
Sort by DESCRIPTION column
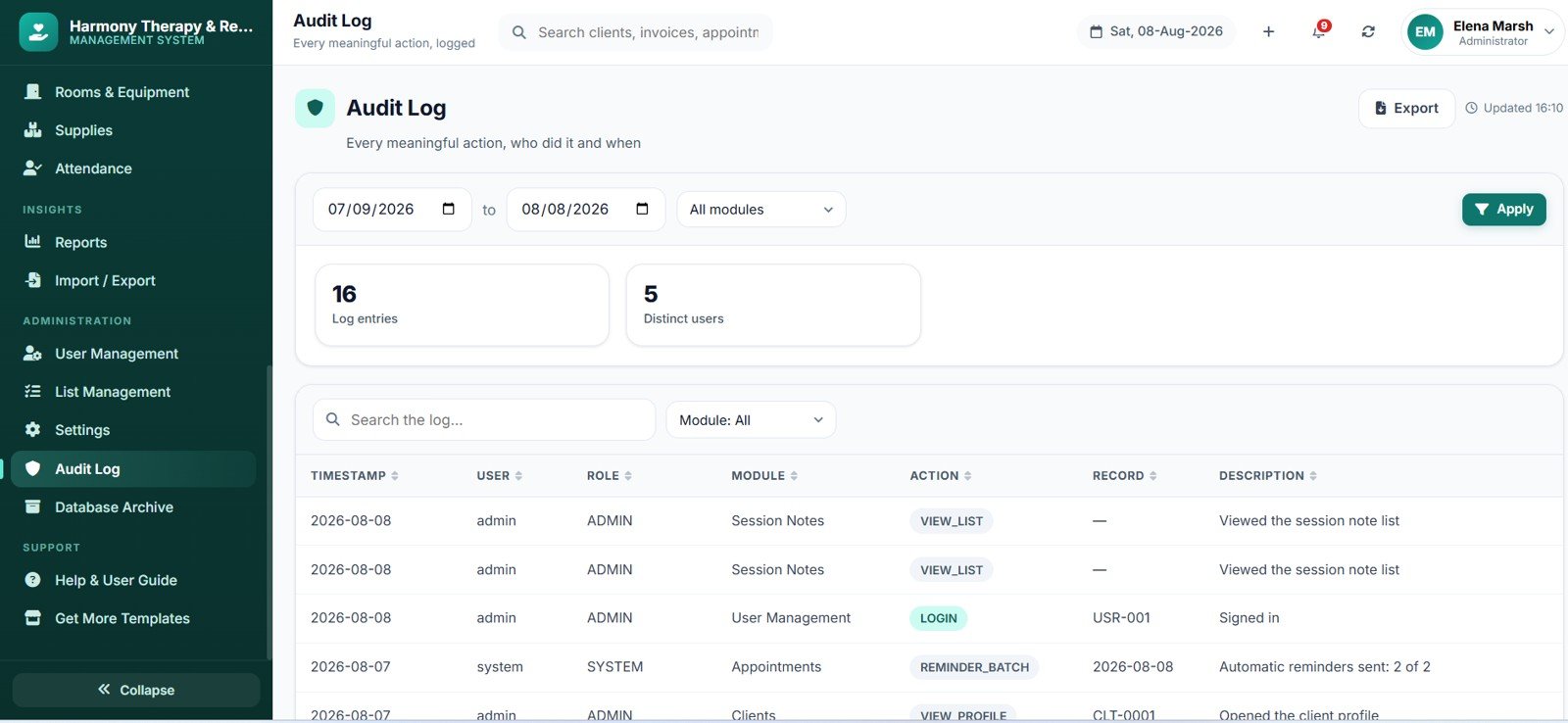pyautogui.click(x=1268, y=476)
